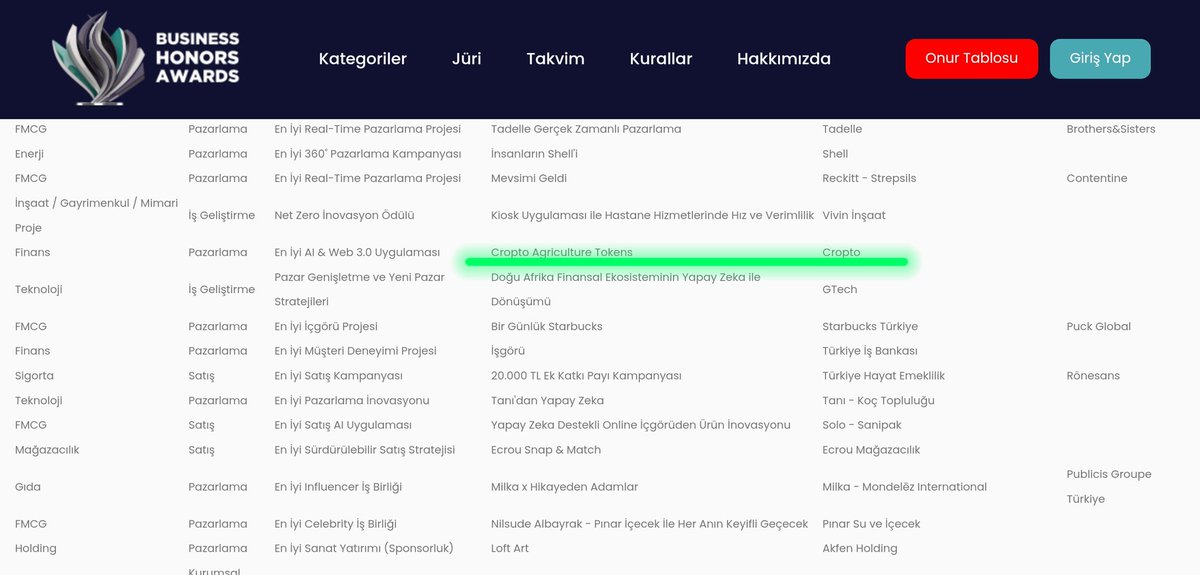Click the red Onur Tablosu button
1200x575 pixels.
(972, 58)
